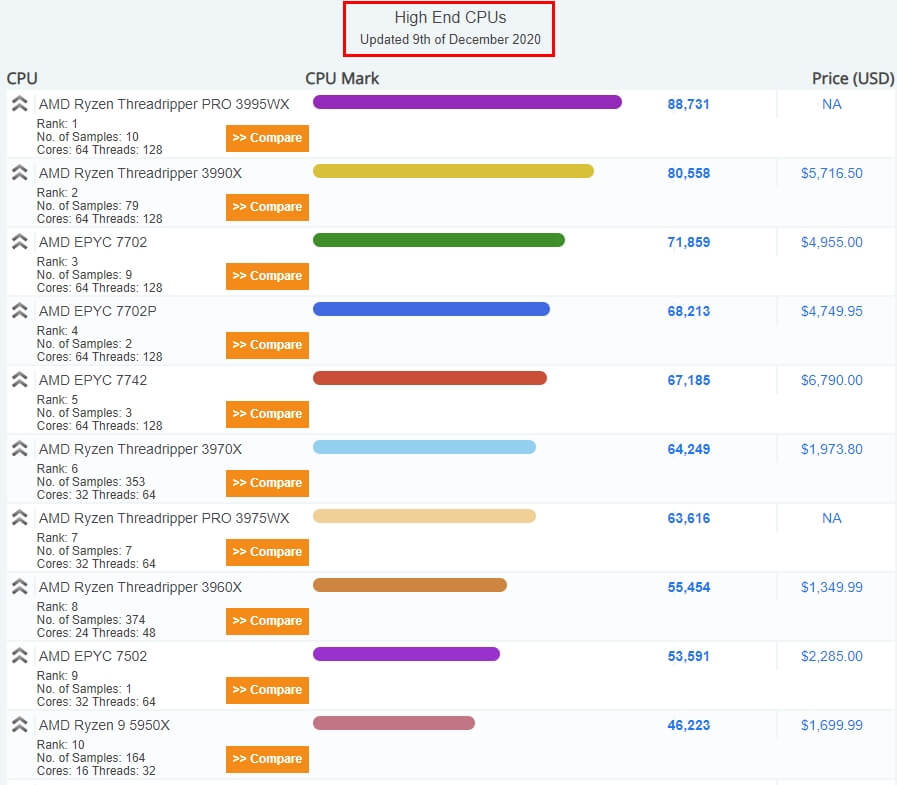This screenshot has height=785, width=897.
Task: Compare the Threadripper PRO 3975WX
Action: tap(267, 552)
